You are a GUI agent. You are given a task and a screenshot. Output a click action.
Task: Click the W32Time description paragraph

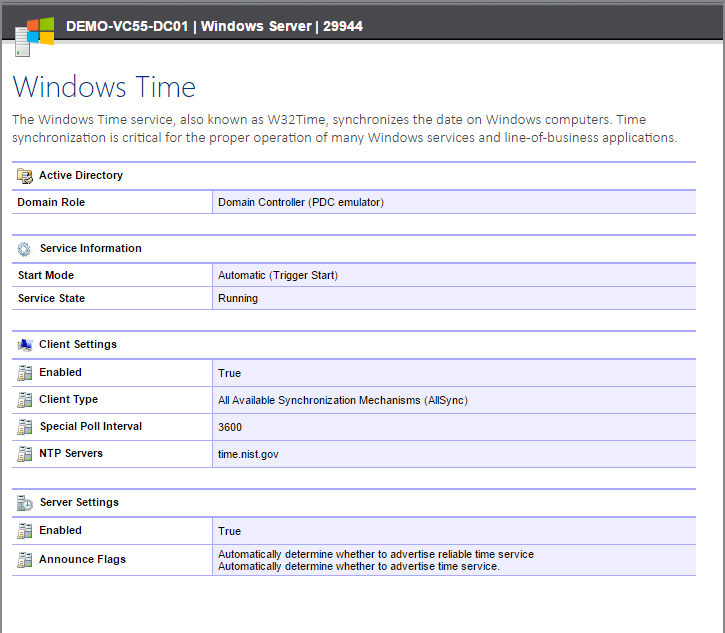tap(344, 129)
